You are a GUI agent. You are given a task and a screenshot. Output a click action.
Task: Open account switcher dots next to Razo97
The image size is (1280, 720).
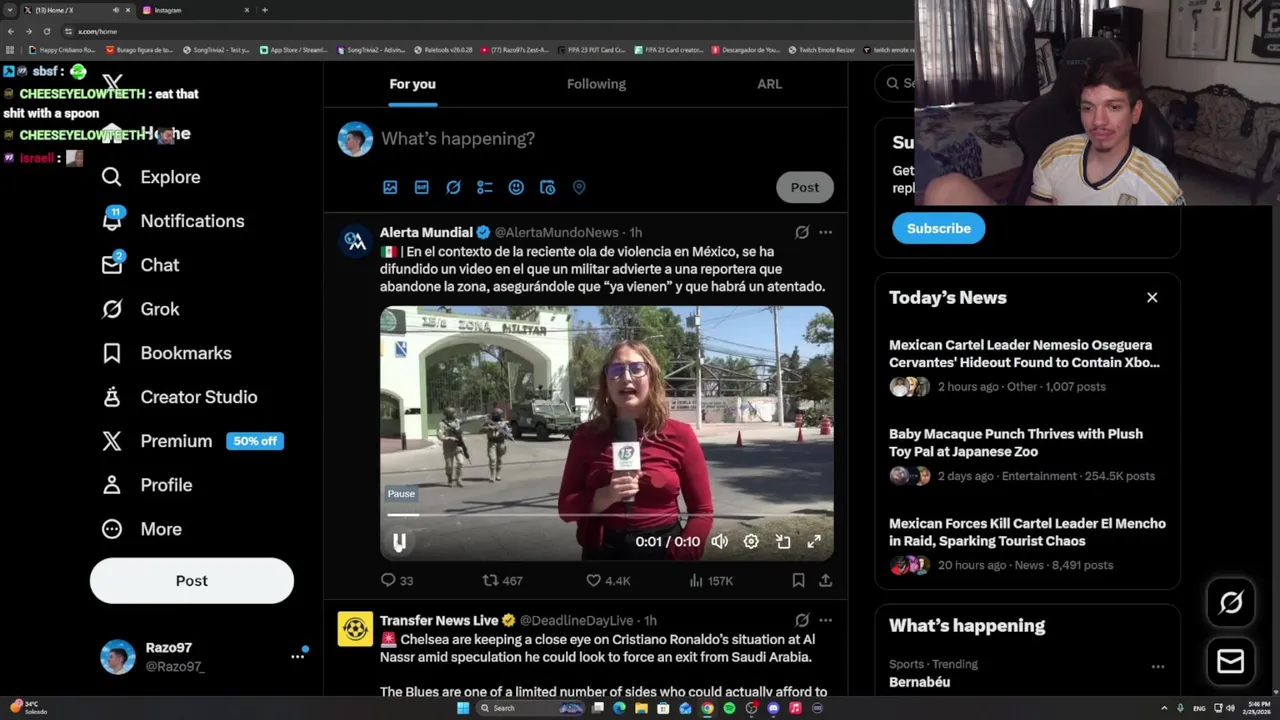[297, 656]
